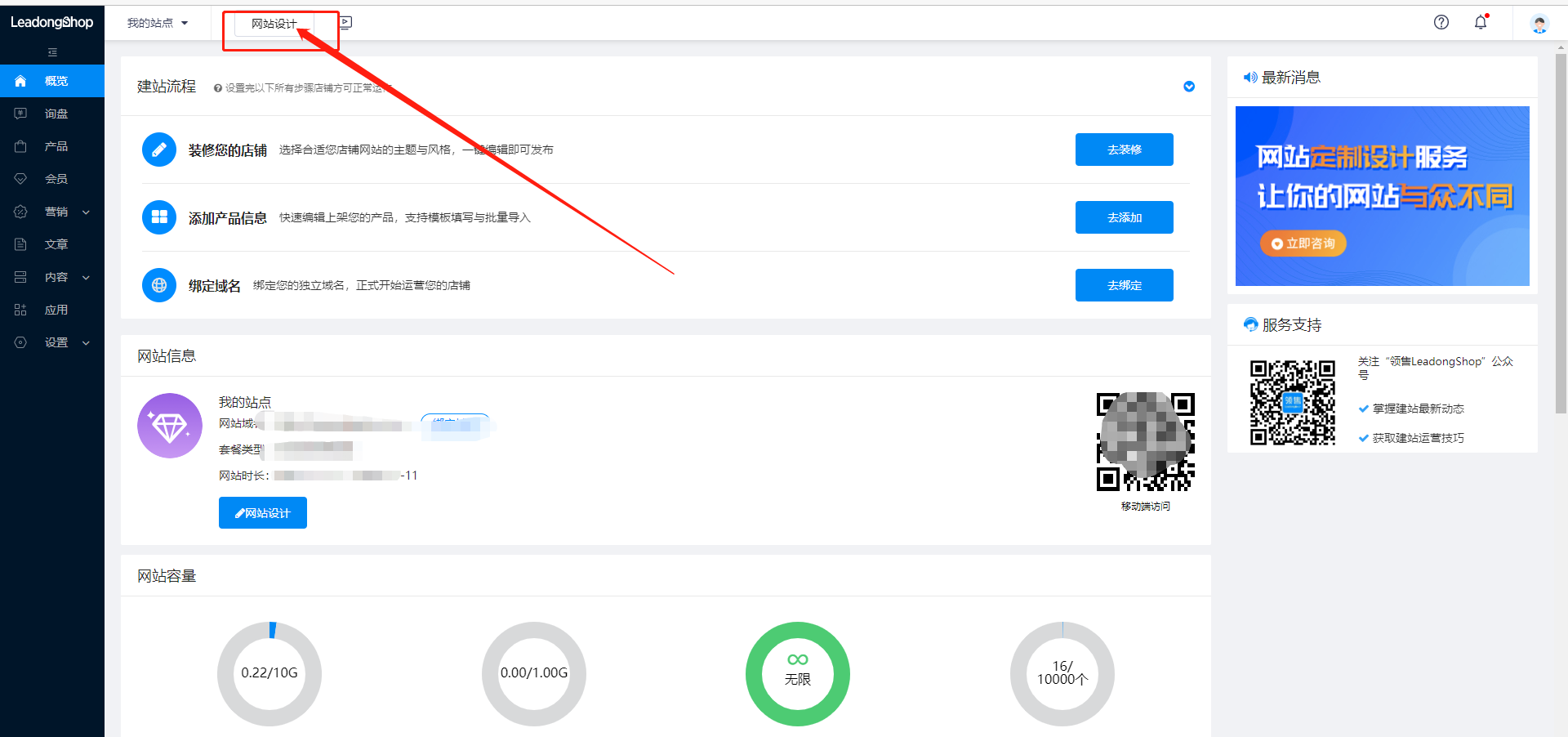The image size is (1568, 737).
Task: Click the pencil icon for store decoration
Action: tap(159, 150)
